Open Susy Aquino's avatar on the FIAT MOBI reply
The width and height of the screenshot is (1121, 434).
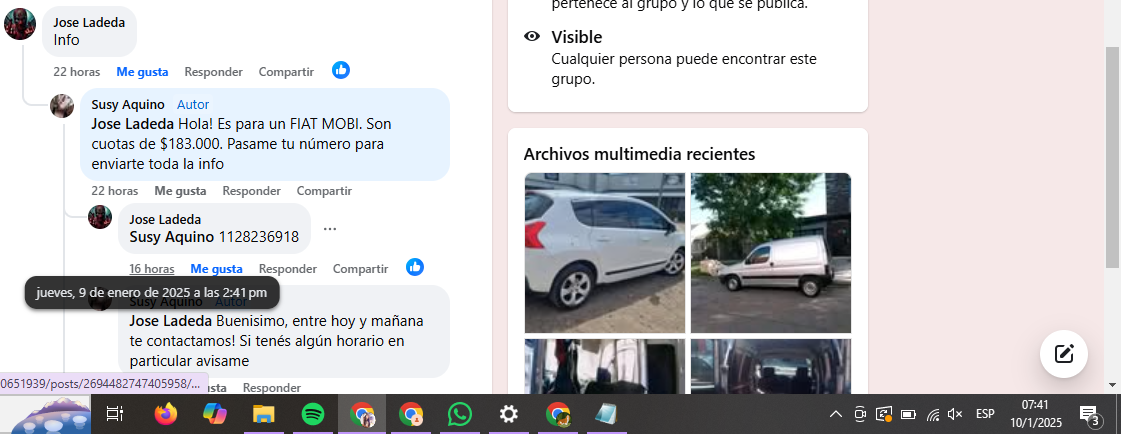(62, 106)
